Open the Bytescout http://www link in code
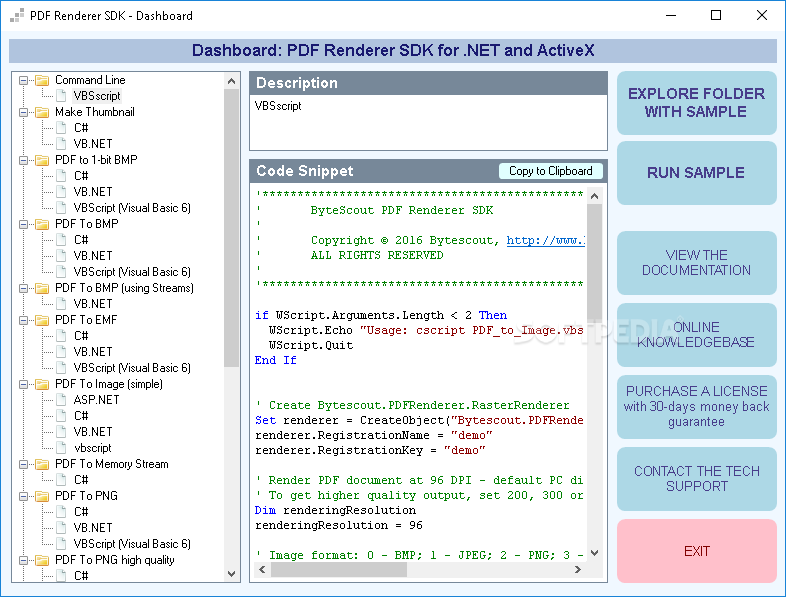The image size is (786, 597). (x=545, y=241)
